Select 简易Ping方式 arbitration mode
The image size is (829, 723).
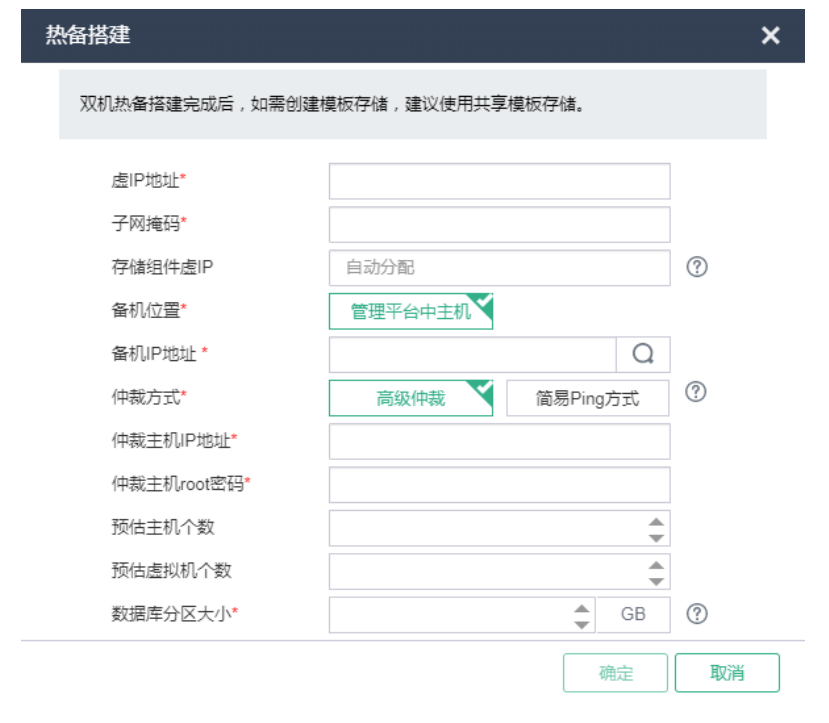pyautogui.click(x=587, y=398)
